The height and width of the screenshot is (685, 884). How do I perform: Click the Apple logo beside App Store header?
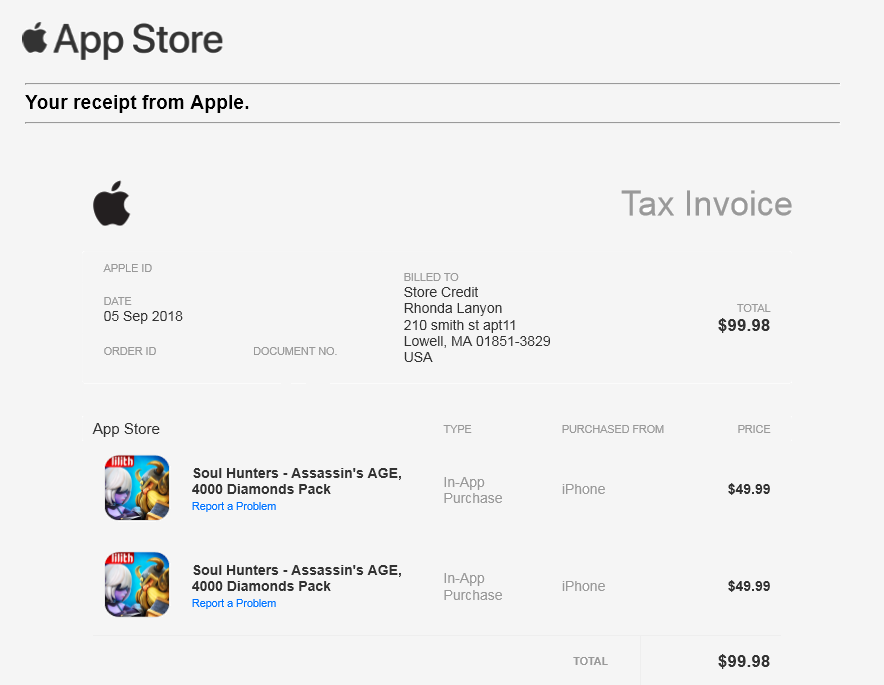35,39
